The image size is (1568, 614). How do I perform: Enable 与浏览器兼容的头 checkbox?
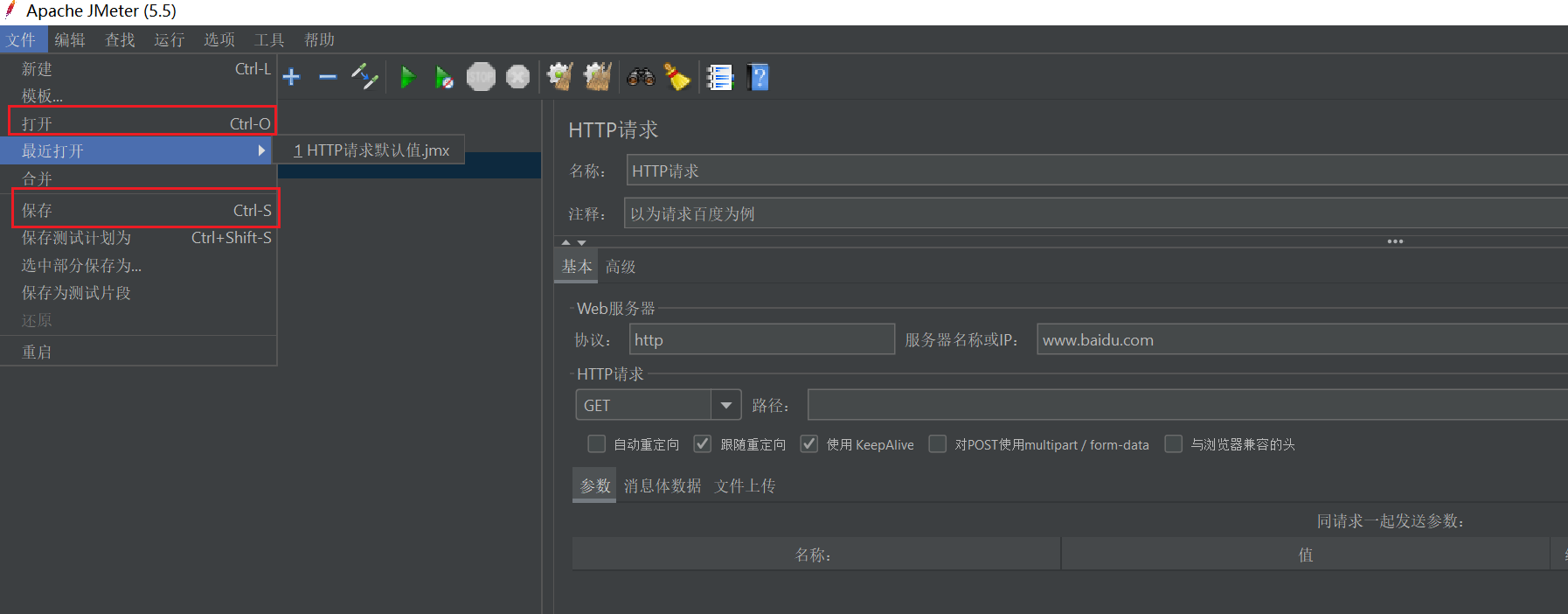(1174, 444)
